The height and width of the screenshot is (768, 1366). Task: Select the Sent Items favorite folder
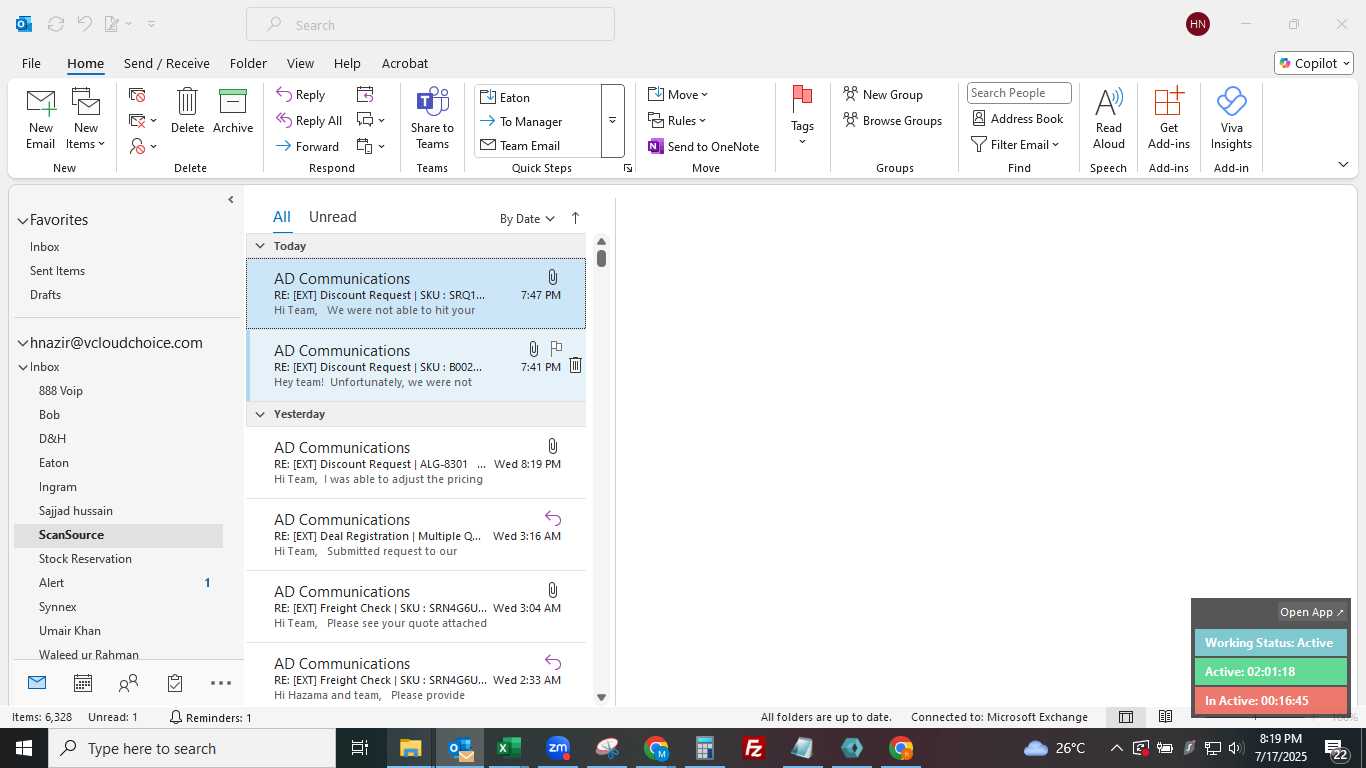57,271
